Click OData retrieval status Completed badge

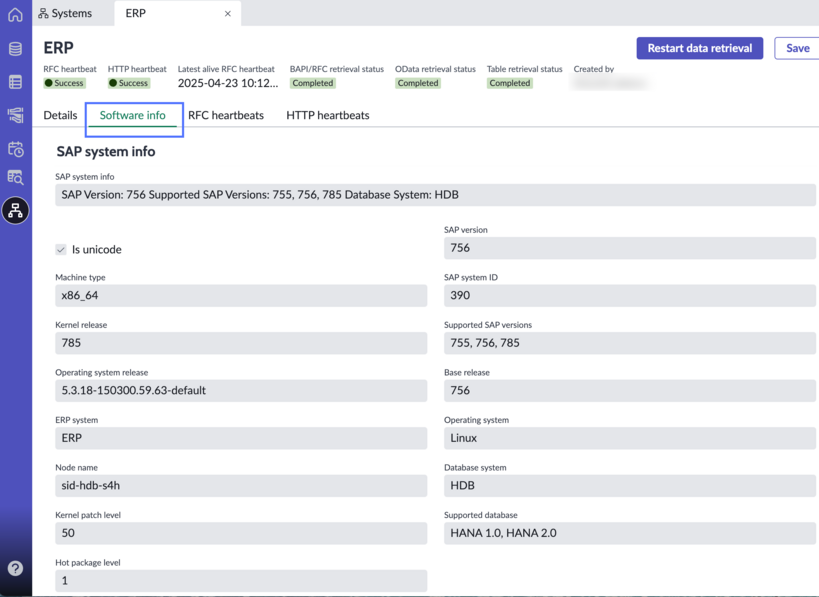coord(418,83)
